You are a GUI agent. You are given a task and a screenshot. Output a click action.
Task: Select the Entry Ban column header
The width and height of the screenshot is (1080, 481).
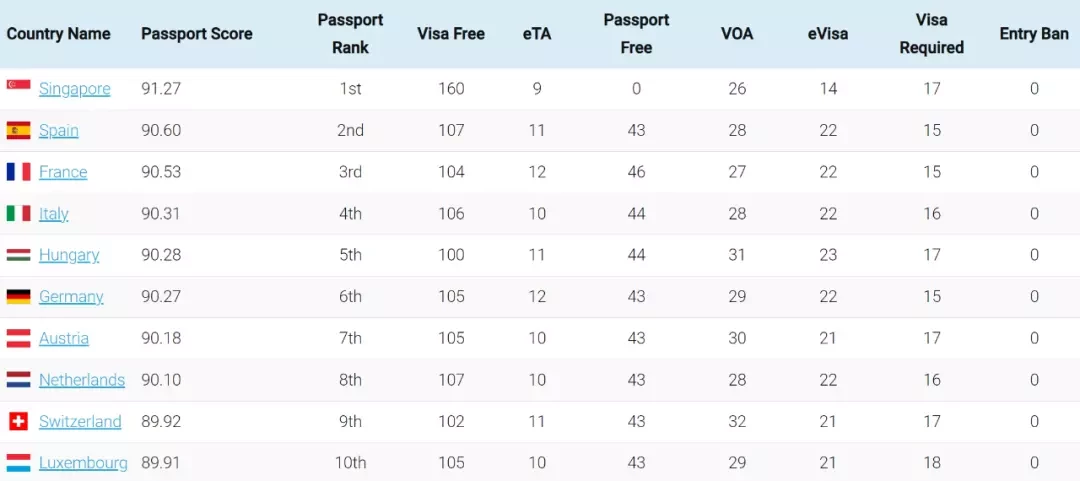(x=1034, y=34)
